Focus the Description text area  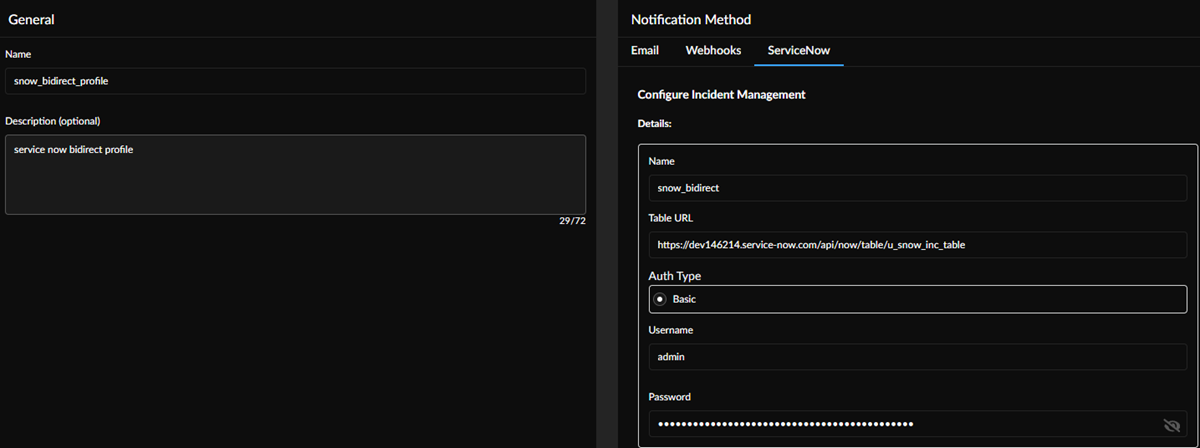(295, 174)
